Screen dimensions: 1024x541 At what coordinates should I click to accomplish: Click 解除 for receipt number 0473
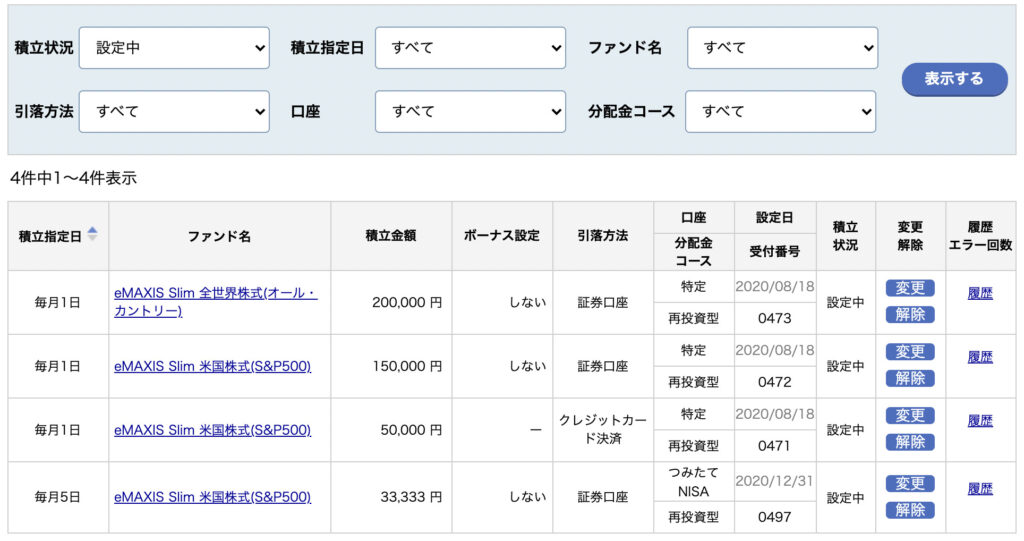pos(910,315)
